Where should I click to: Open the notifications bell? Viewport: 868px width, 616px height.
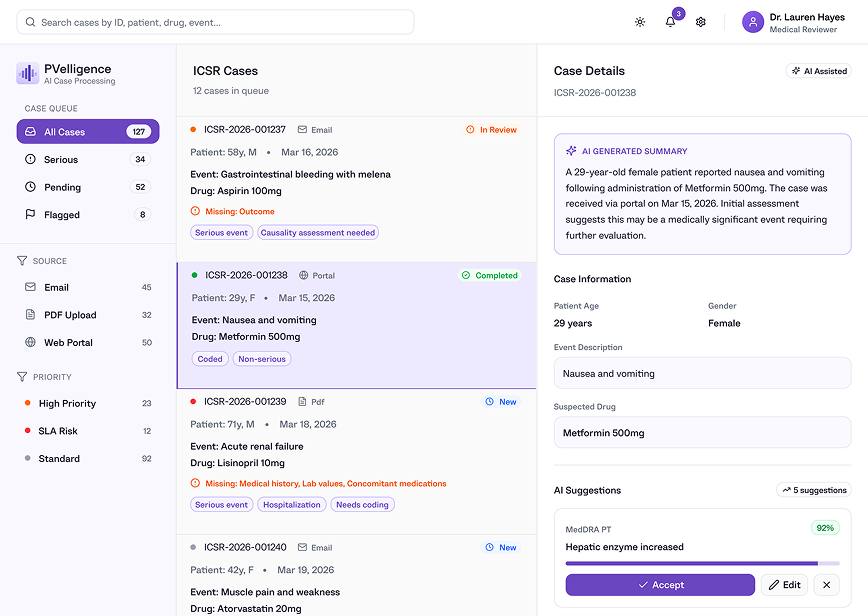(670, 22)
